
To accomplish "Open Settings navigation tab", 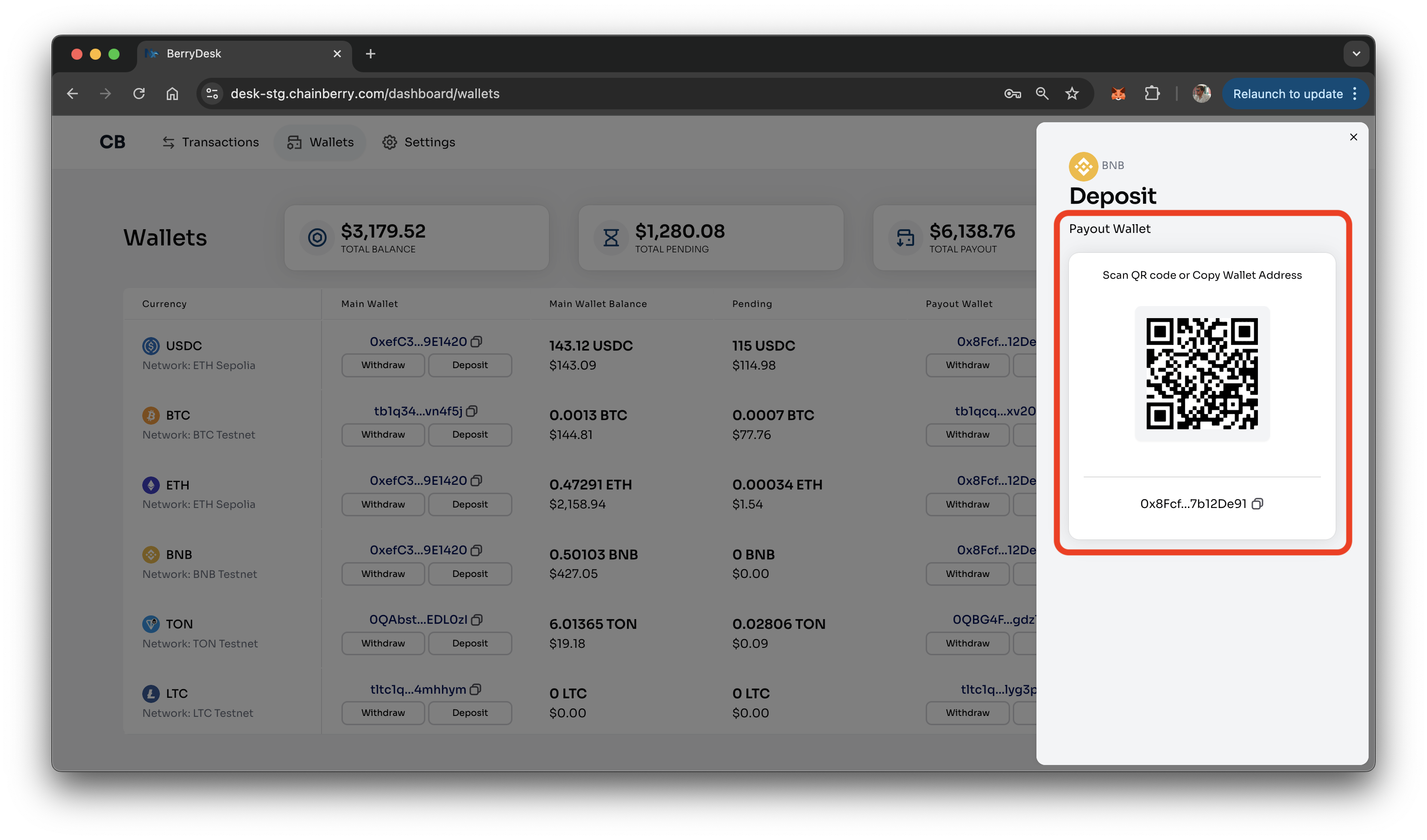I will [x=418, y=142].
